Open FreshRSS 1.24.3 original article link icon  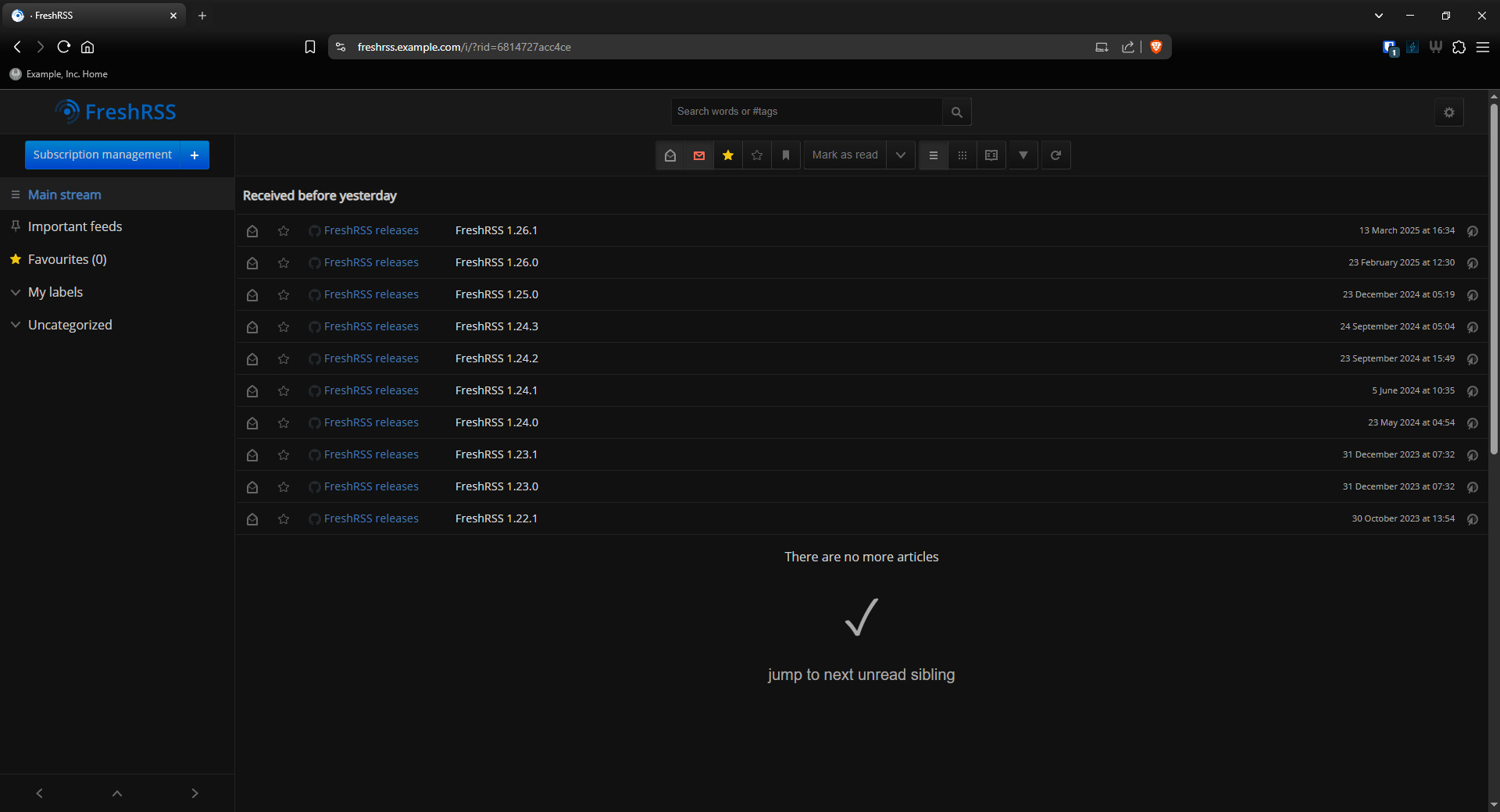click(1472, 327)
